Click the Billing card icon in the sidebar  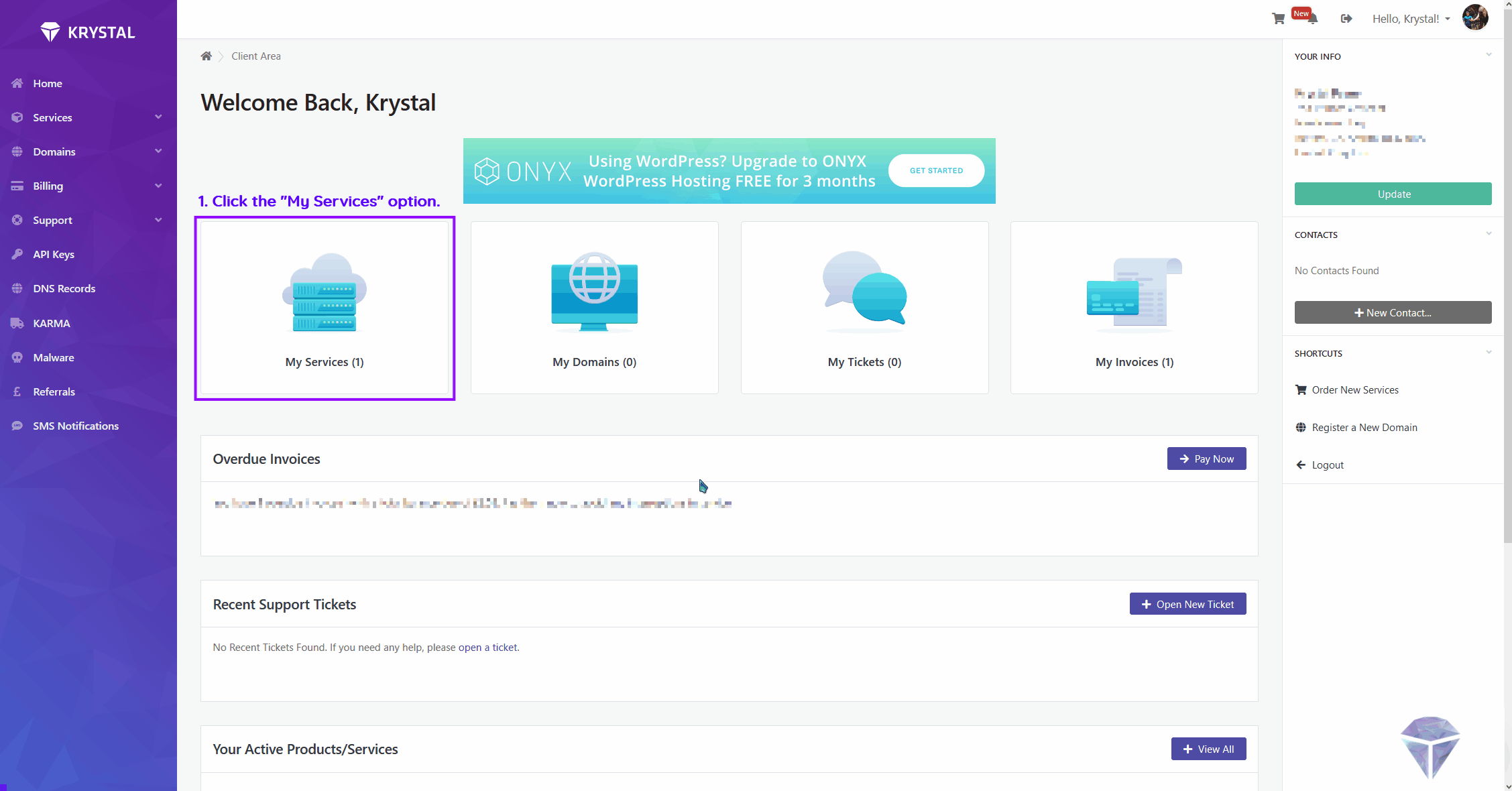coord(17,186)
